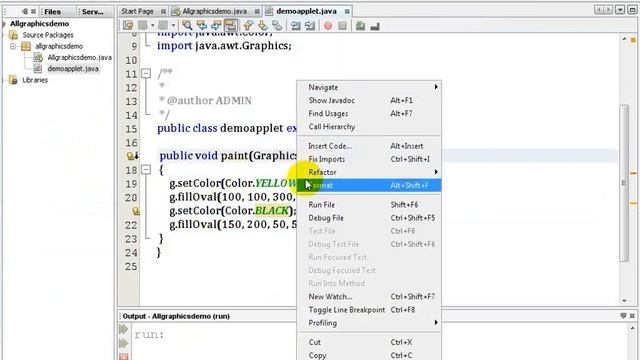Choose Insert Code... from context menu
The image size is (640, 360).
click(369, 146)
